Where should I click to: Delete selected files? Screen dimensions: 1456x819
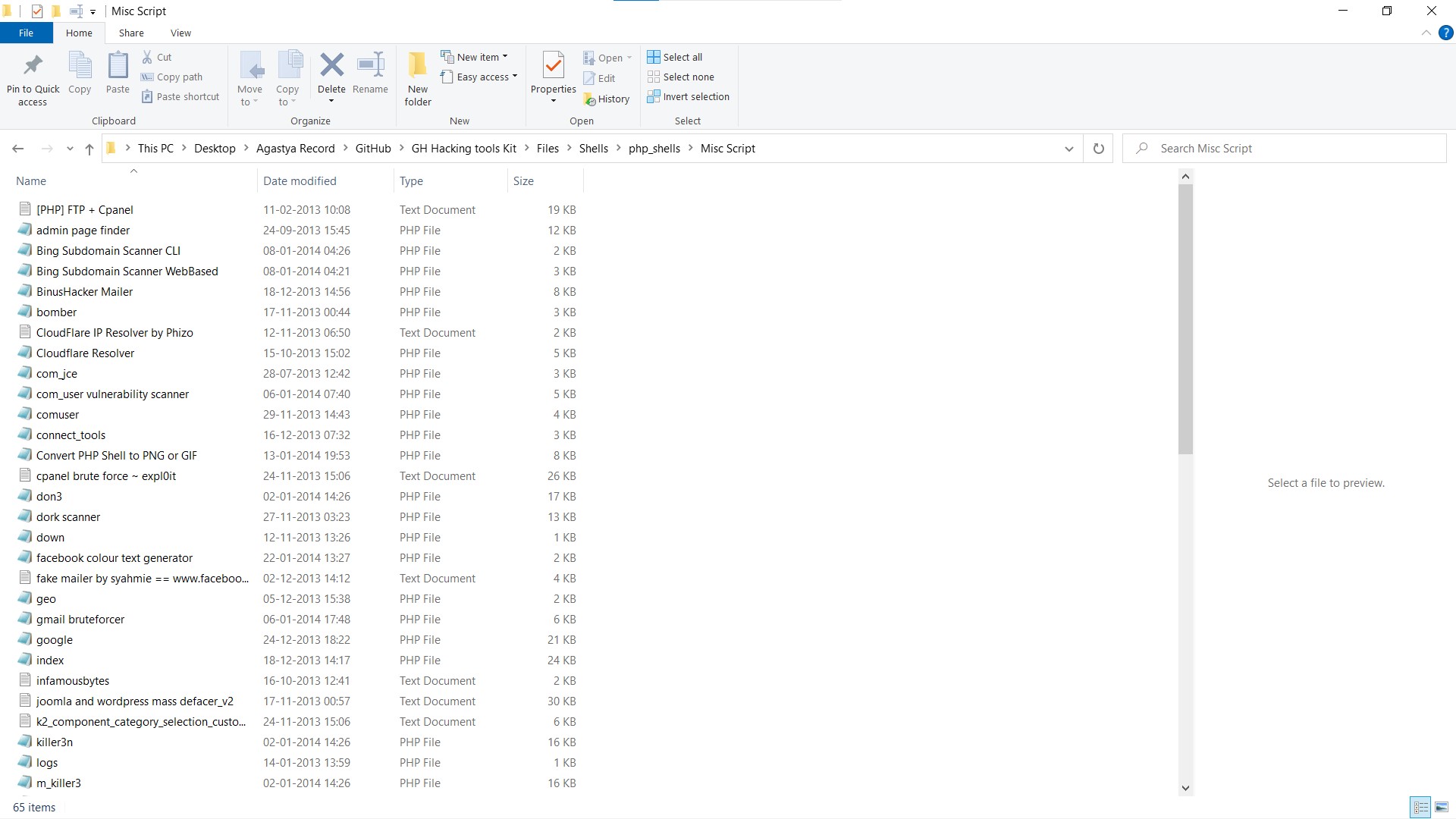pyautogui.click(x=331, y=76)
